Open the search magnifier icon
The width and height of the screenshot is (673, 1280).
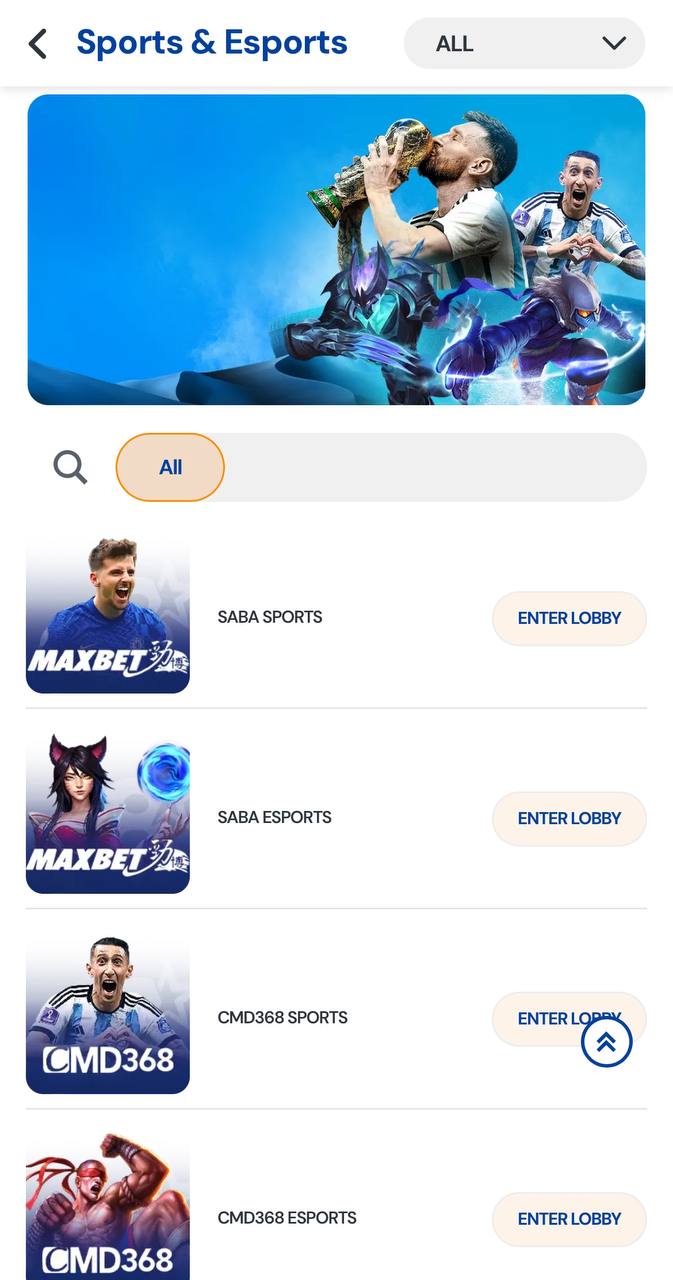(70, 467)
